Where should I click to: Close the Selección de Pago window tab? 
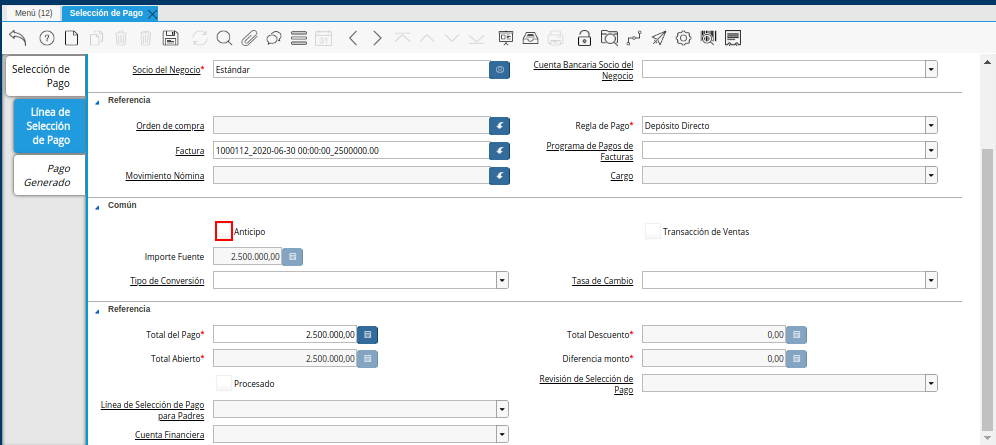pyautogui.click(x=152, y=13)
